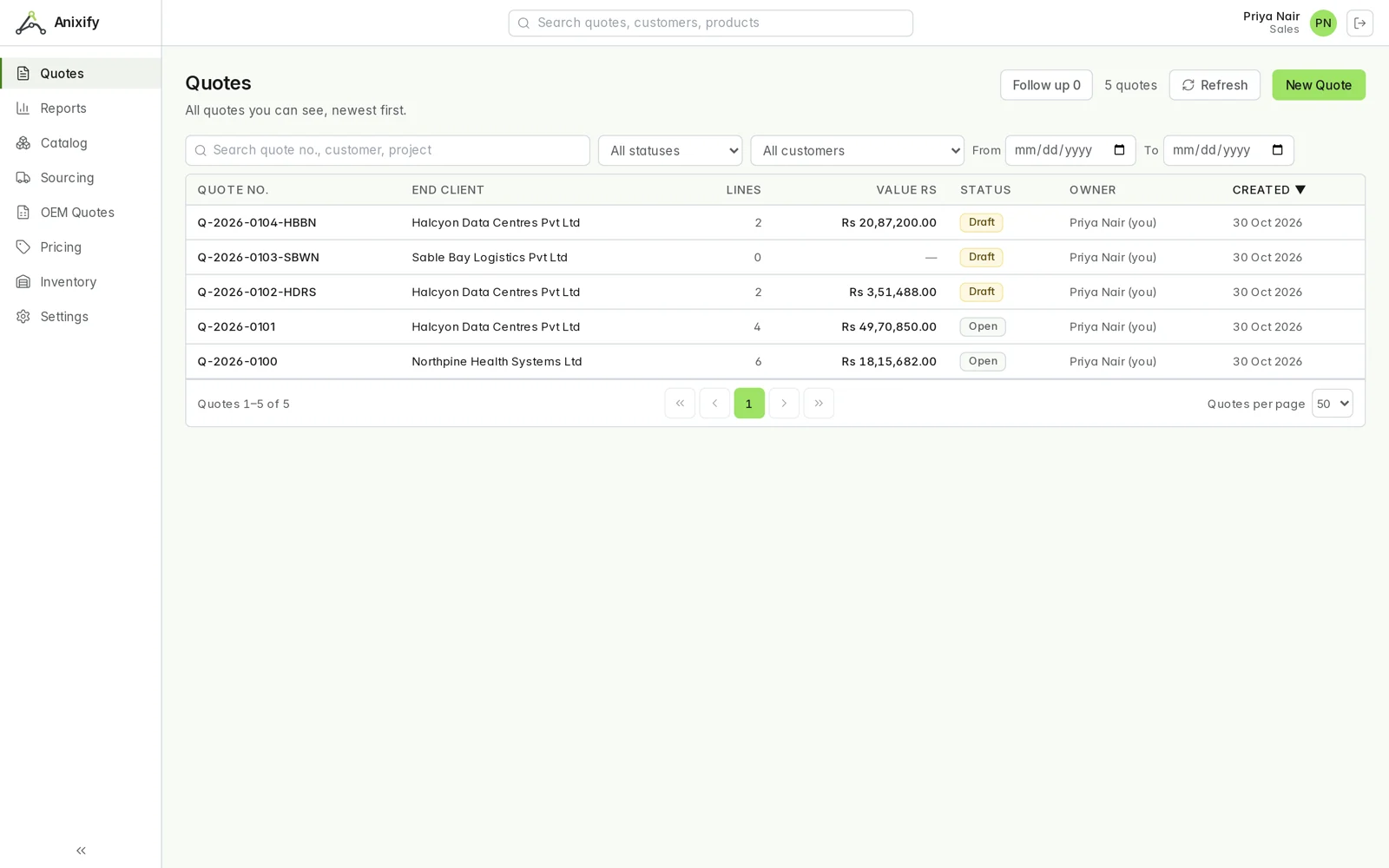Click the New Quote button
Viewport: 1389px width, 868px height.
pos(1318,85)
